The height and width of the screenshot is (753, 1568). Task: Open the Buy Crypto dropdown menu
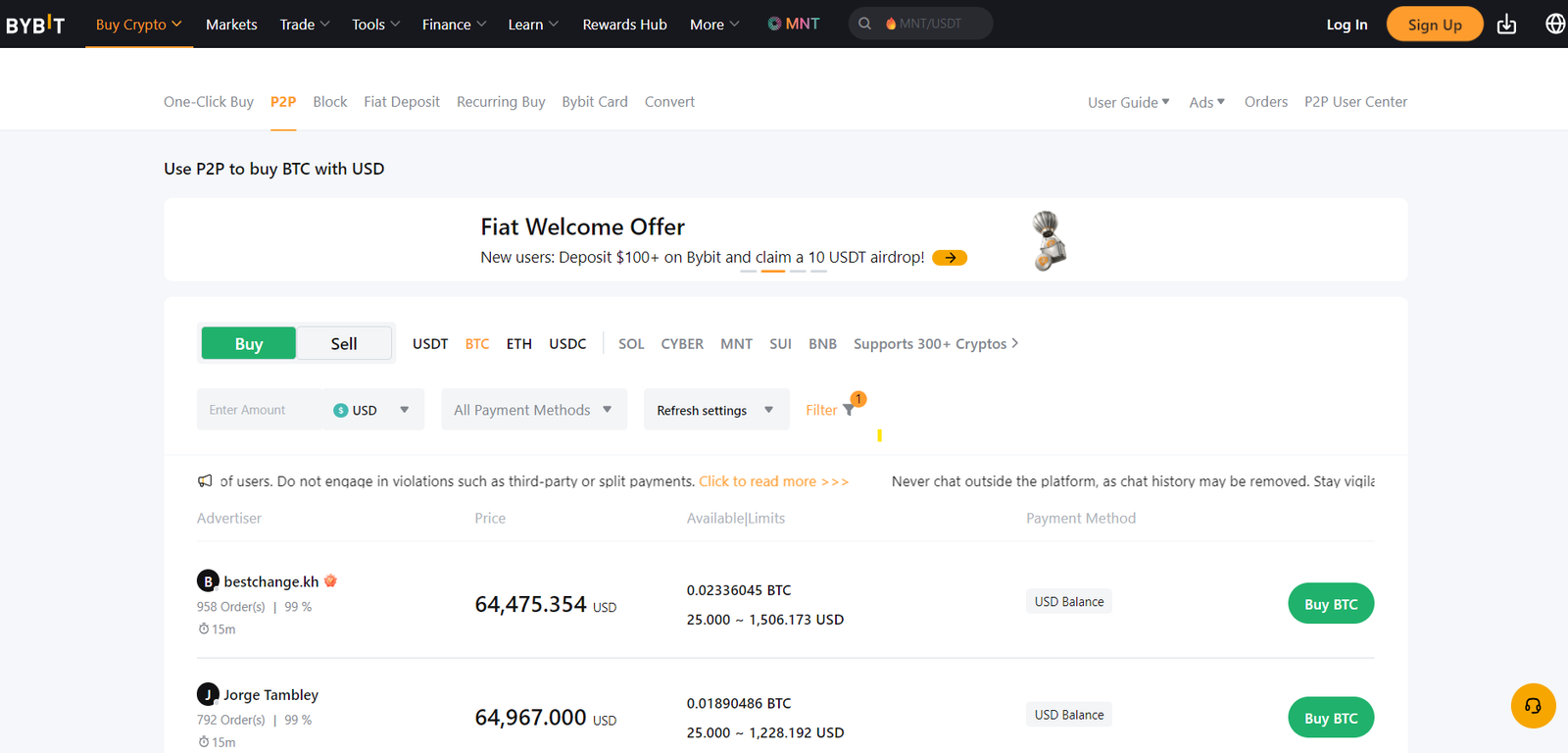[139, 25]
